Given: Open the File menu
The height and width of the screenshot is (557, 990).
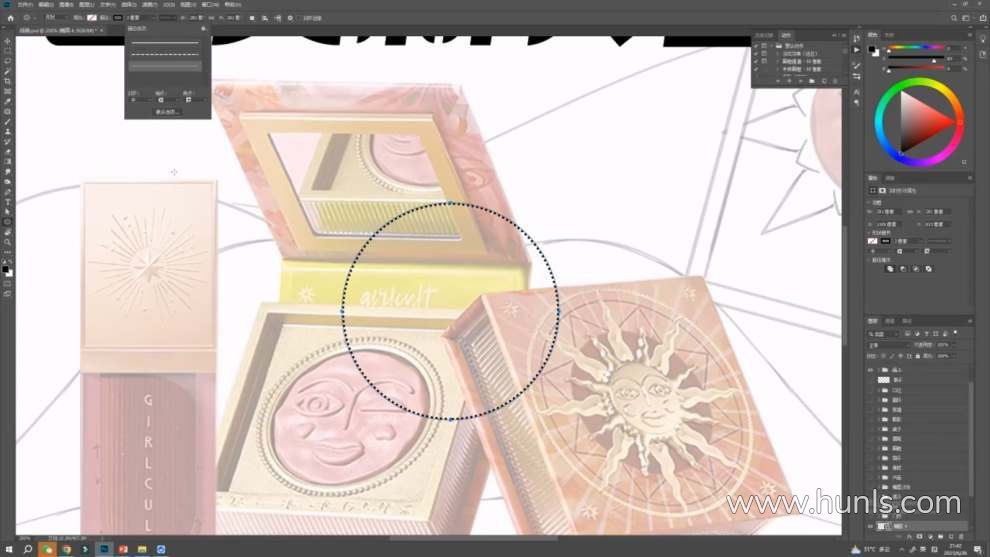Looking at the screenshot, I should [25, 4].
